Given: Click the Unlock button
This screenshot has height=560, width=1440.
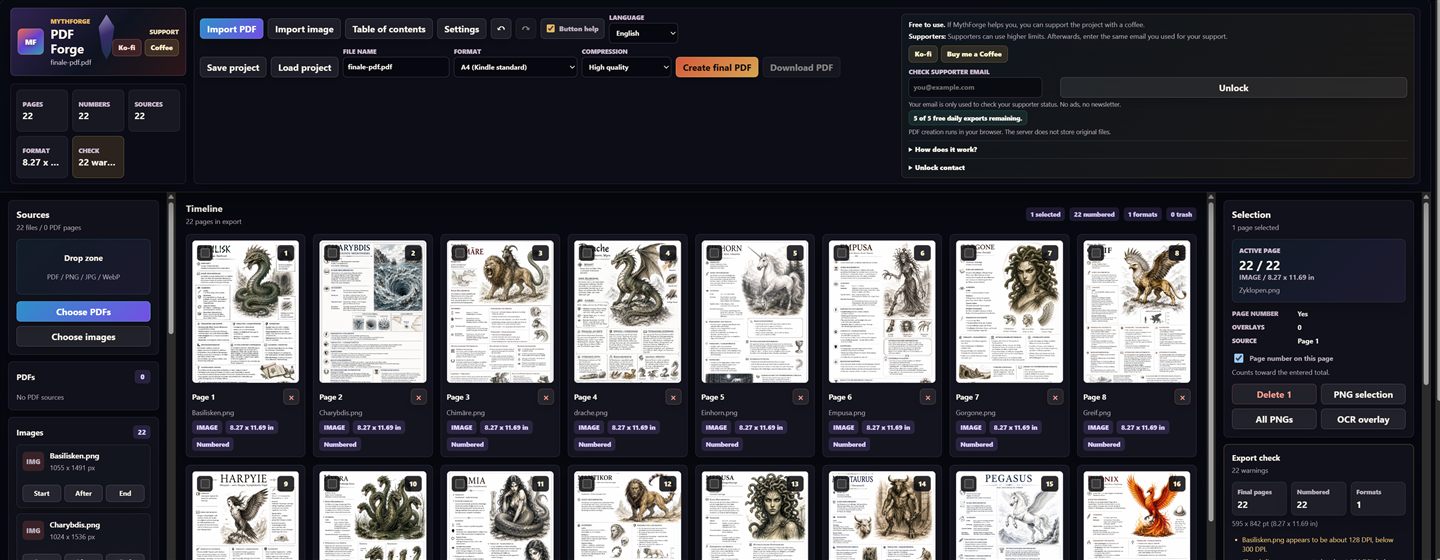Looking at the screenshot, I should (x=1233, y=88).
